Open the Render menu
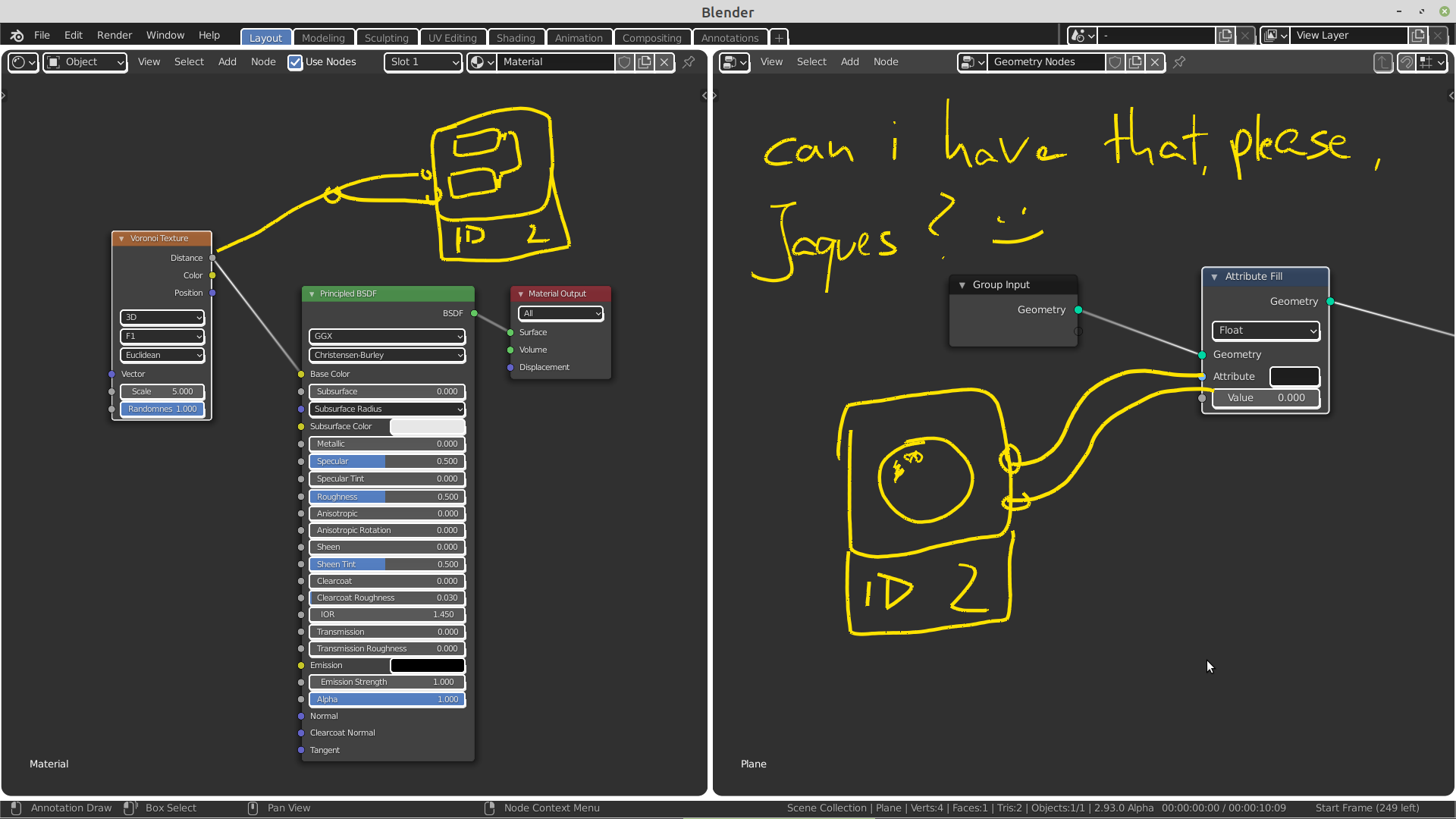Viewport: 1456px width, 819px height. click(x=115, y=36)
